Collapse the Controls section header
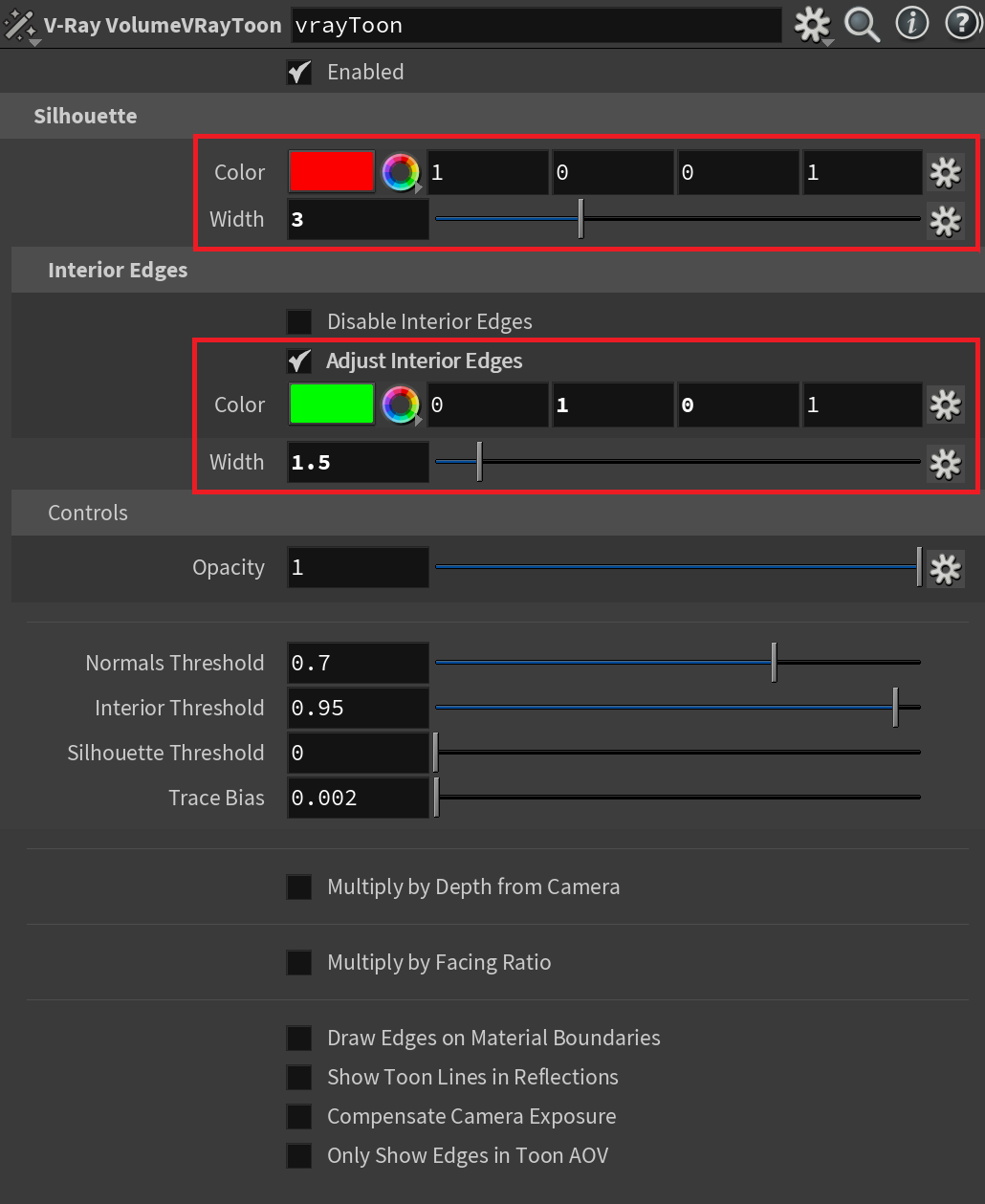Viewport: 985px width, 1204px height. coord(498,513)
